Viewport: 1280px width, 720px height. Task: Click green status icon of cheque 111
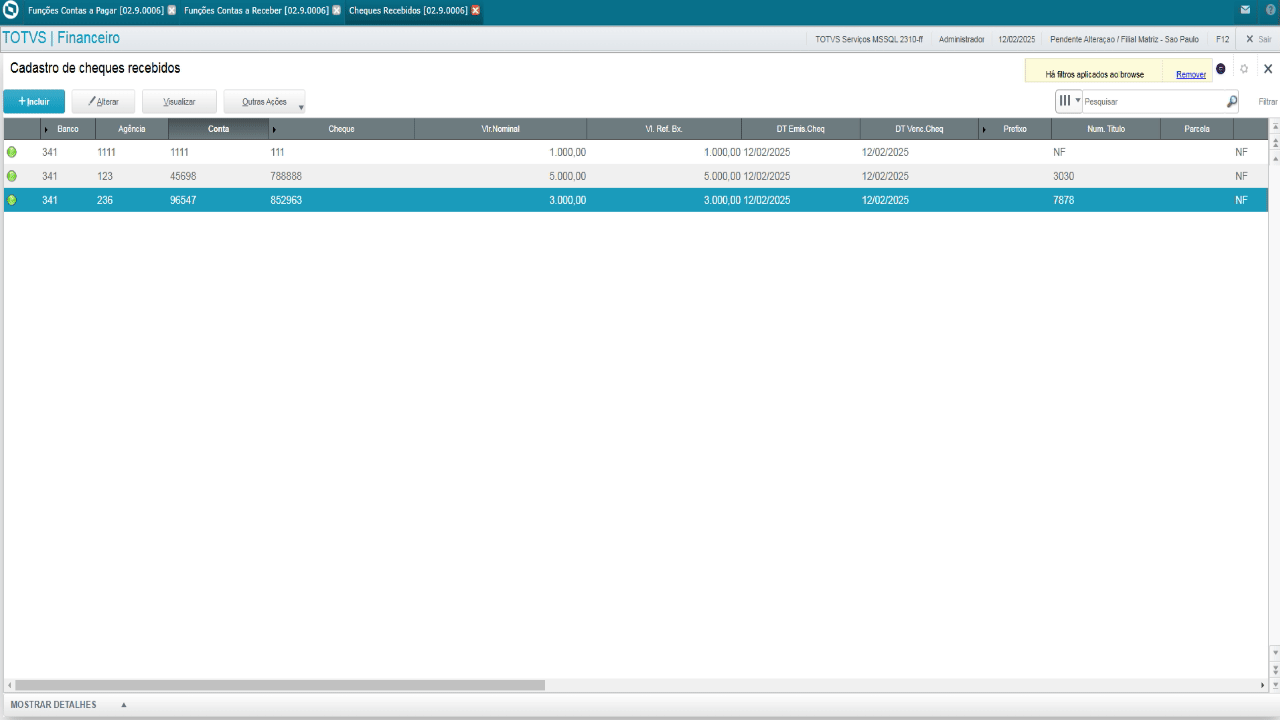[x=12, y=152]
